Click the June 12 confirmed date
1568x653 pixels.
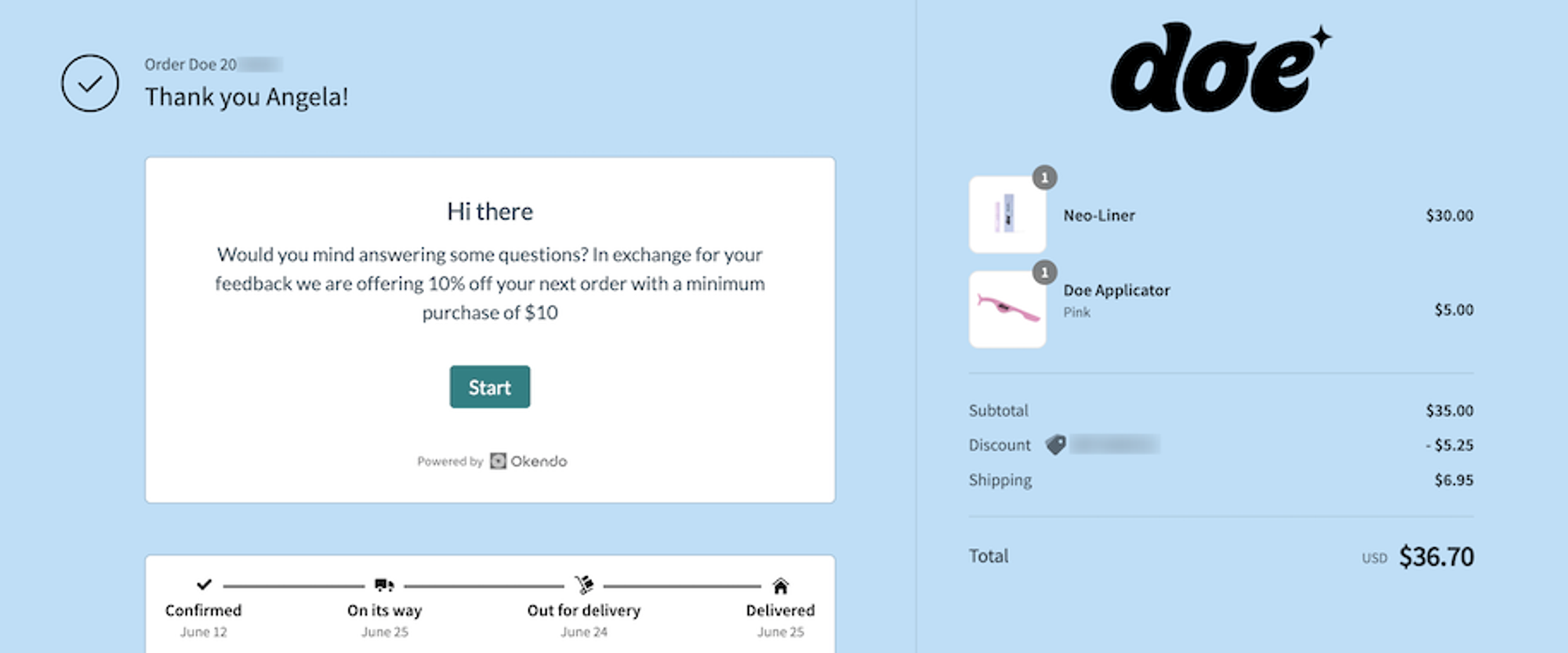click(x=203, y=632)
